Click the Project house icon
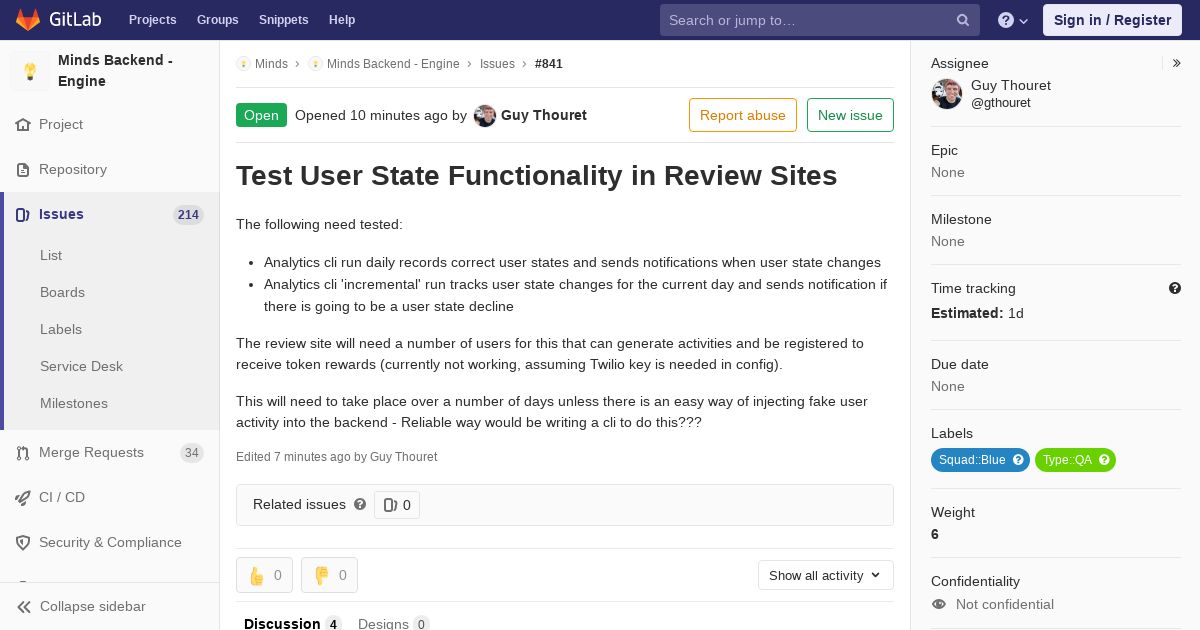Image resolution: width=1200 pixels, height=630 pixels. point(23,125)
